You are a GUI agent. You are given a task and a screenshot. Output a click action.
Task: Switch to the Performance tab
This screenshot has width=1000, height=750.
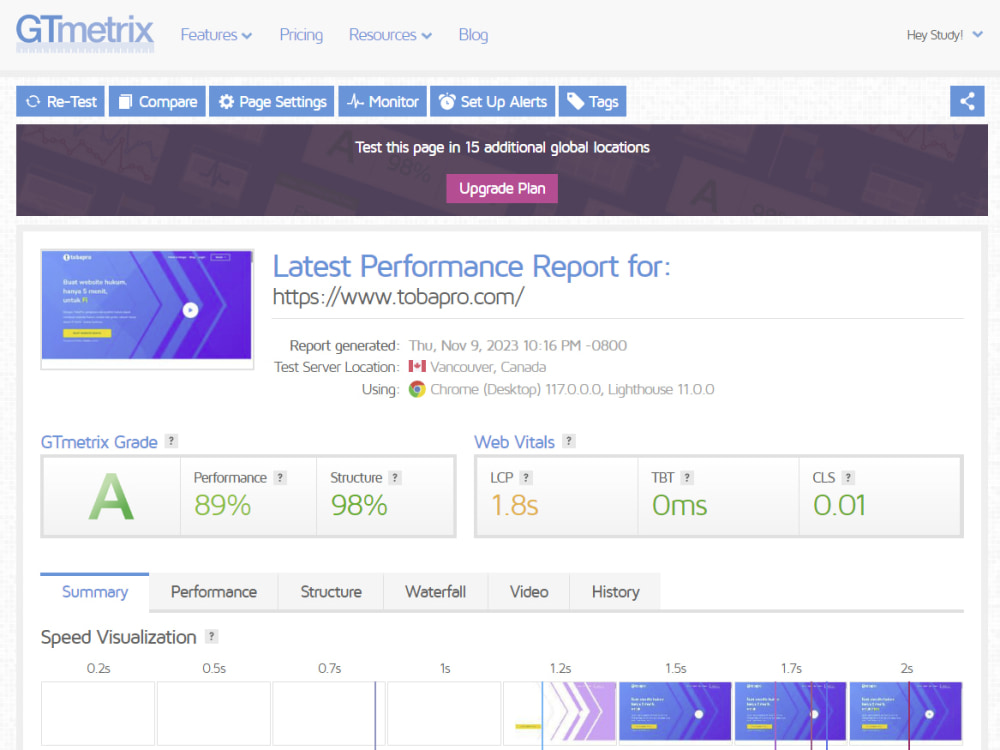point(214,592)
